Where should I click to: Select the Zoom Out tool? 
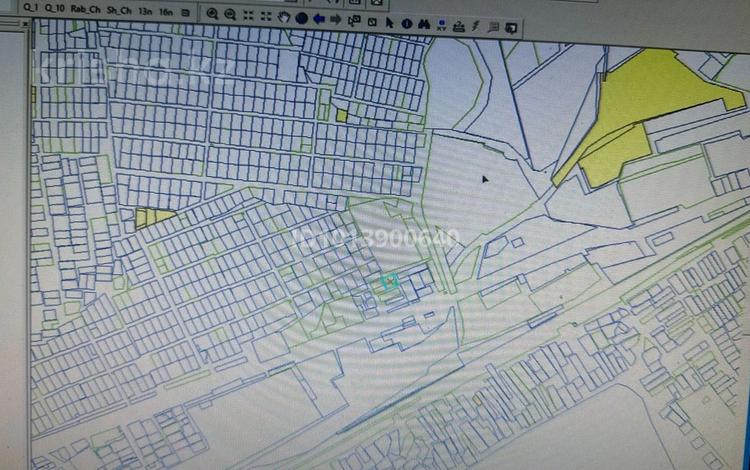coord(230,14)
